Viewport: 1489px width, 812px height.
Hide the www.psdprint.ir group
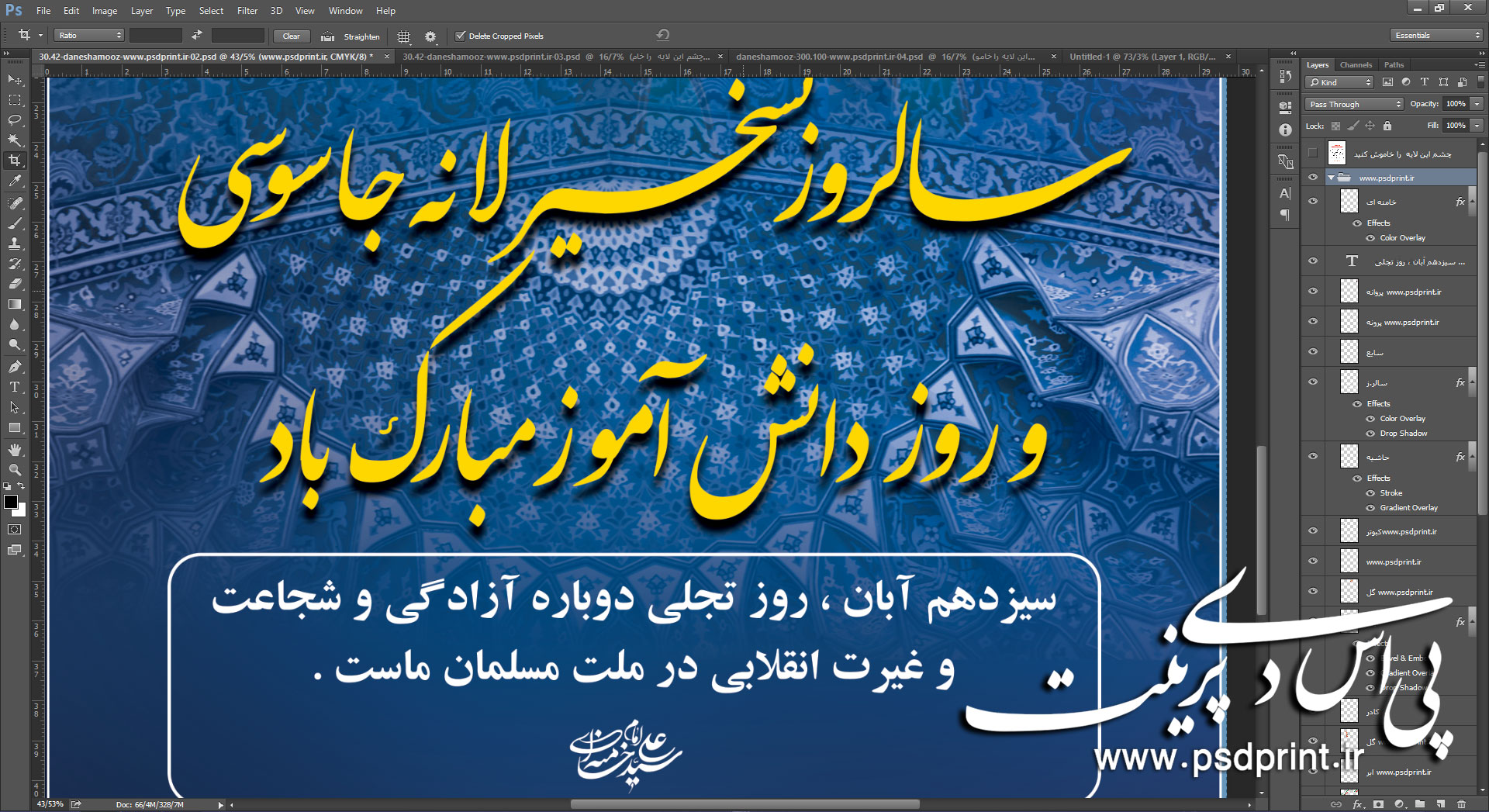[1313, 178]
